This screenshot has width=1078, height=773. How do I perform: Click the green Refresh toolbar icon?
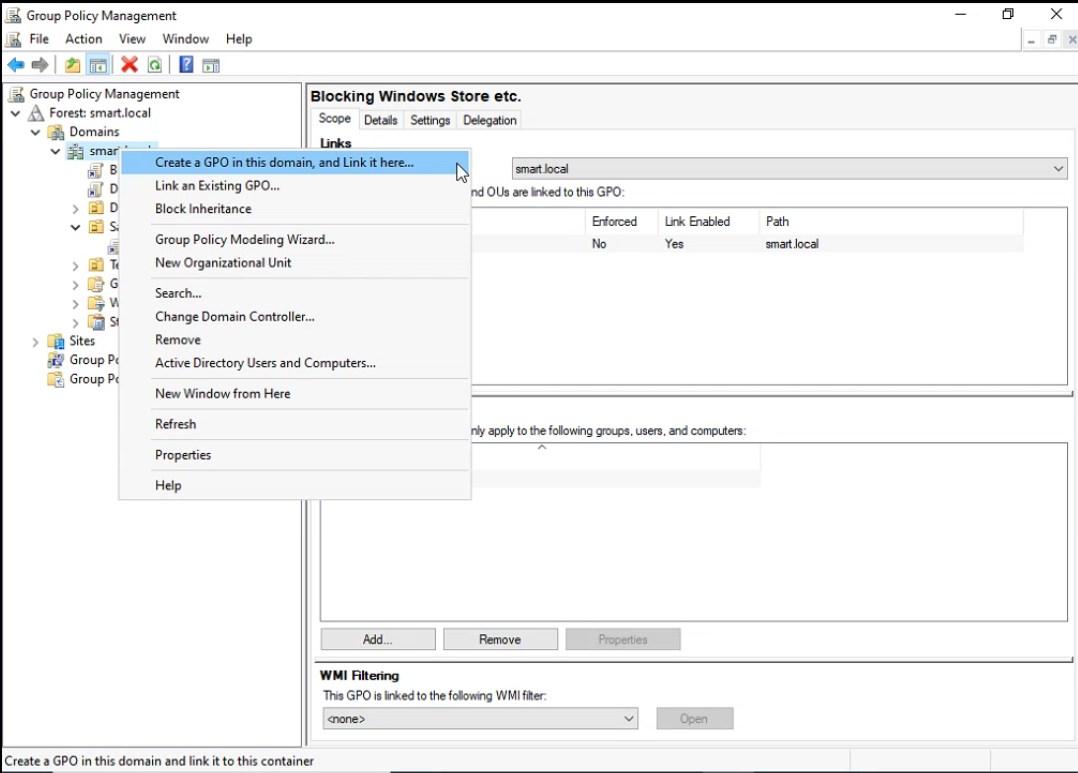[155, 65]
